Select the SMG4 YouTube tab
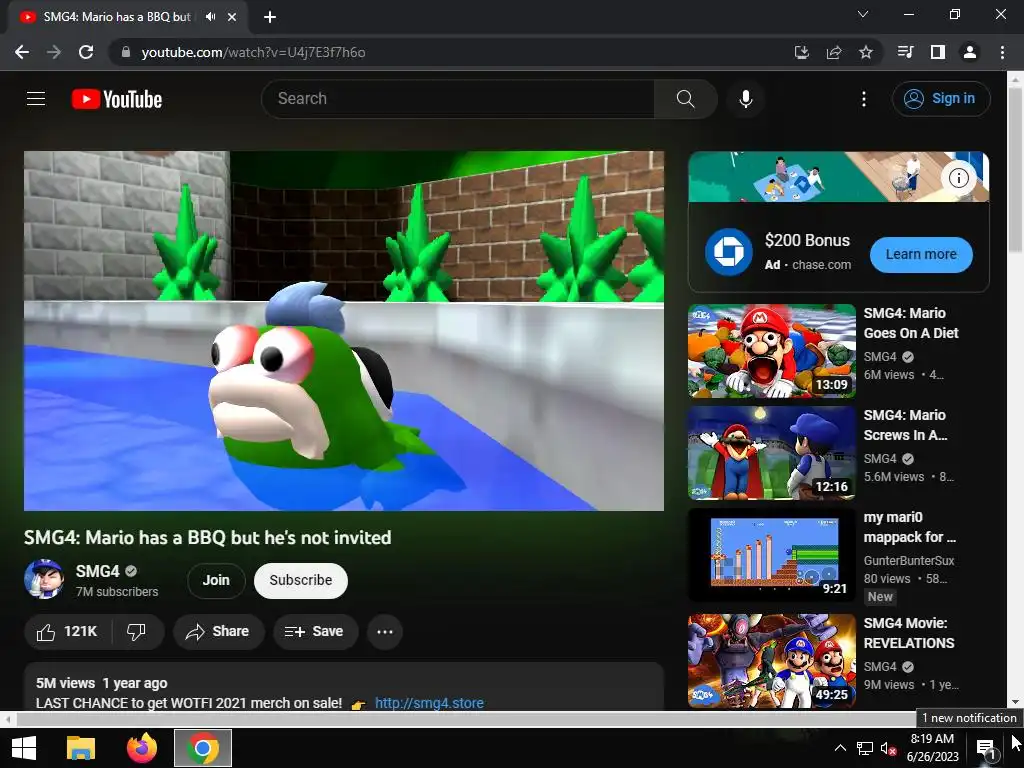The image size is (1024, 768). tap(116, 17)
